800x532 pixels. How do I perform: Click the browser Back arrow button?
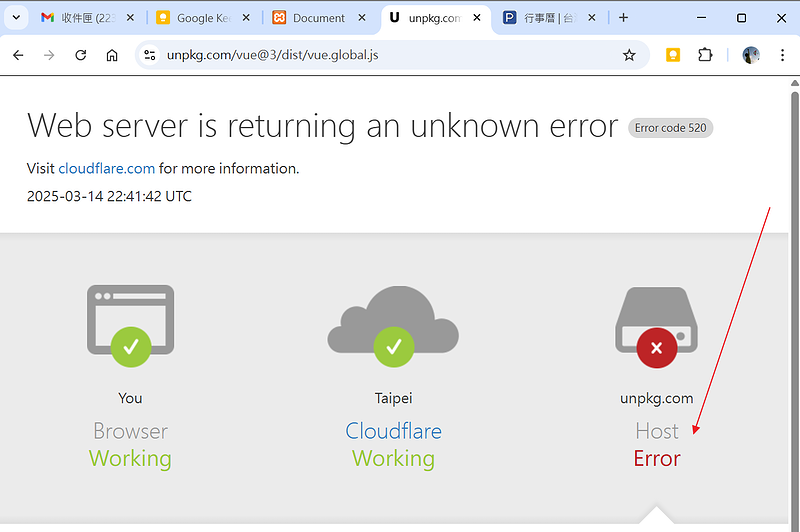[18, 56]
